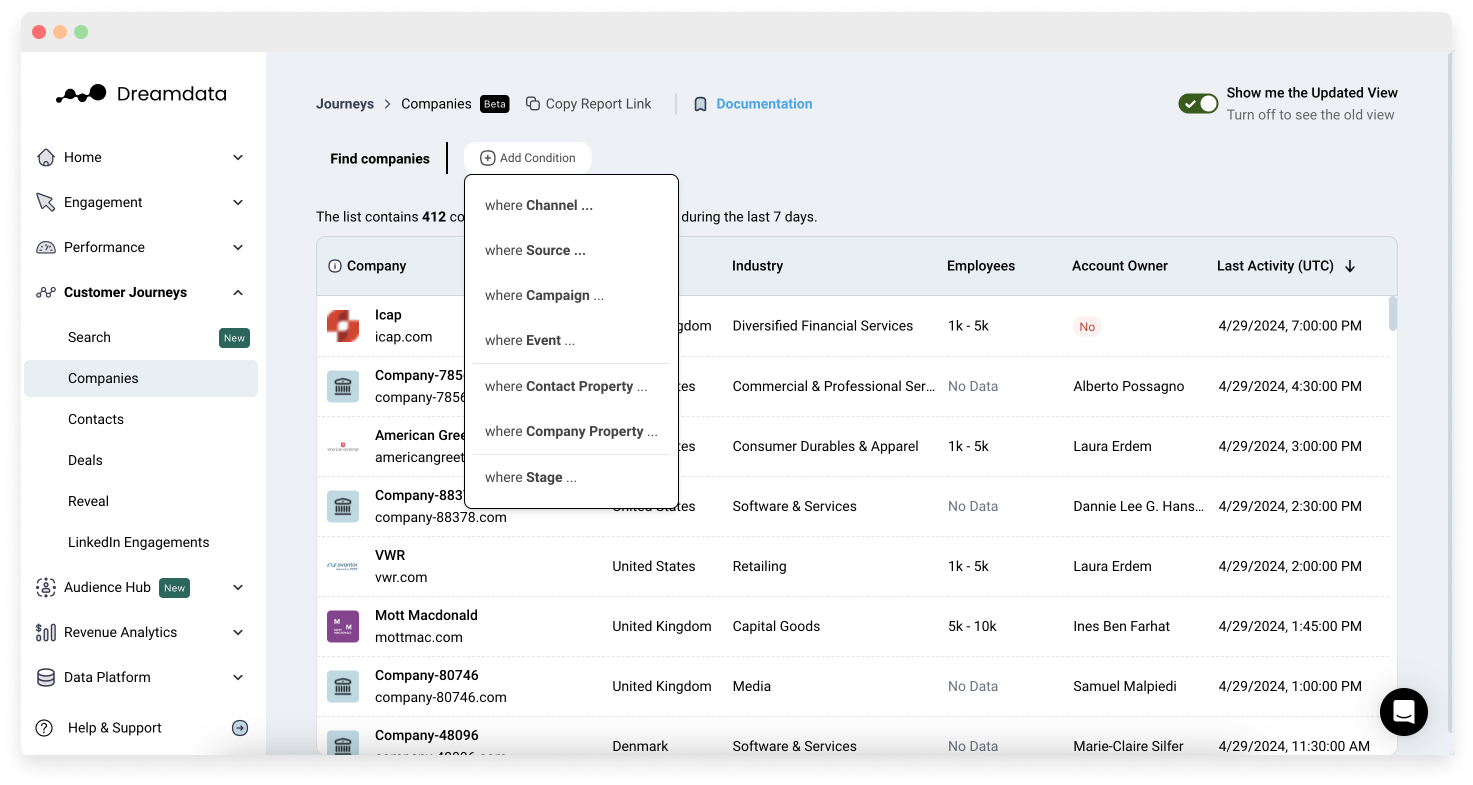This screenshot has width=1473, height=785.
Task: Click the Audience Hub icon
Action: tap(45, 587)
